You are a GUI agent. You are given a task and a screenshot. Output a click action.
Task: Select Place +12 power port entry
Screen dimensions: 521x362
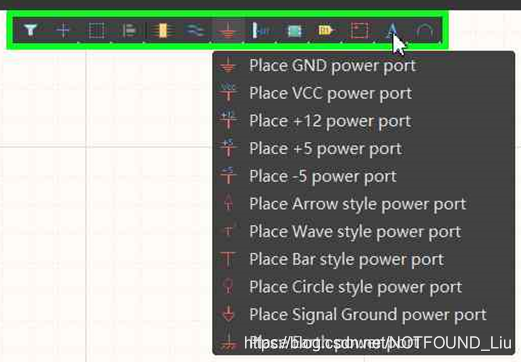[x=363, y=121]
